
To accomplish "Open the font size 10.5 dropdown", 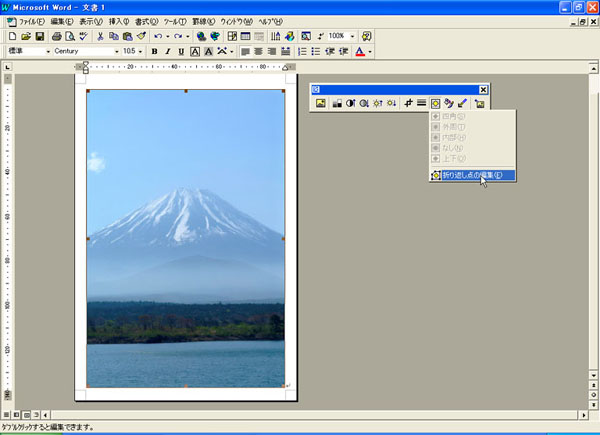I will click(142, 51).
